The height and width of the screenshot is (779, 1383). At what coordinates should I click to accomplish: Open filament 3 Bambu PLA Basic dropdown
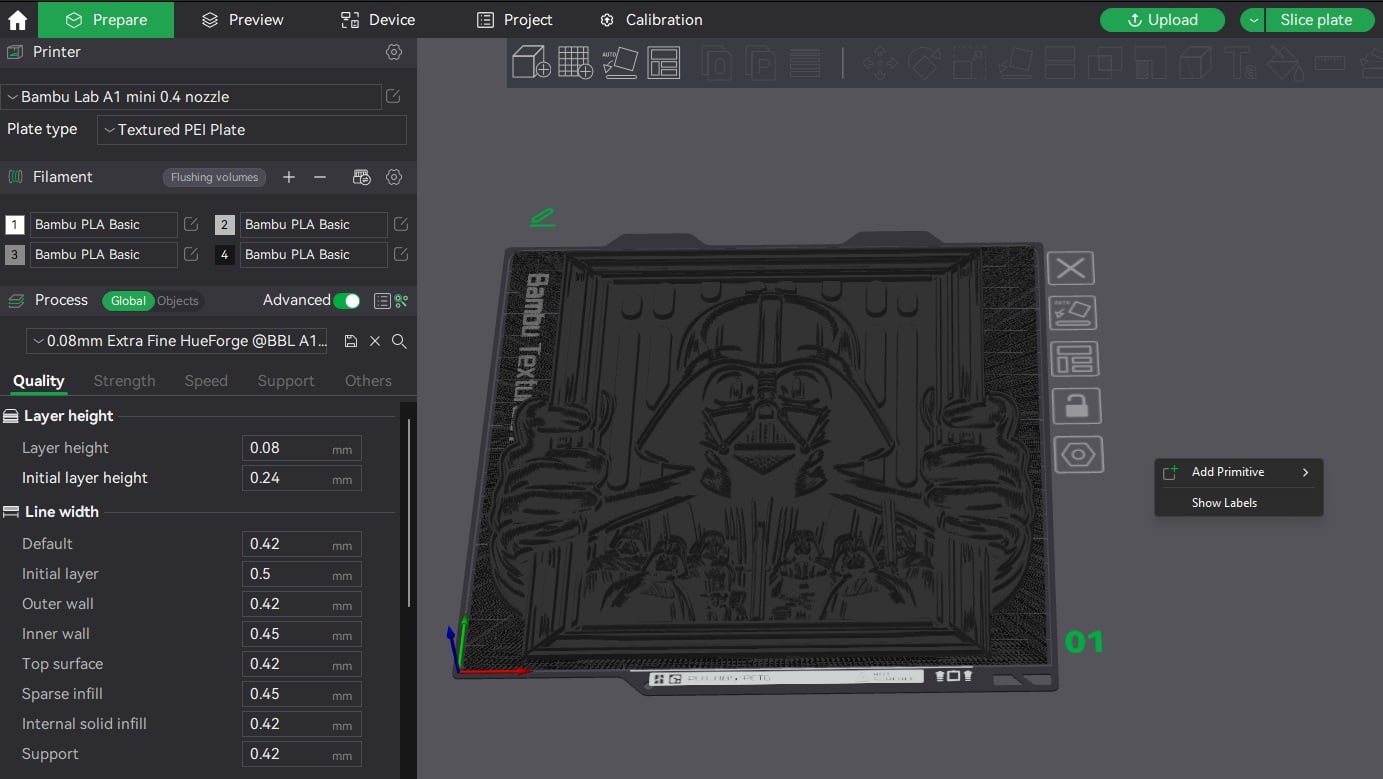(103, 254)
